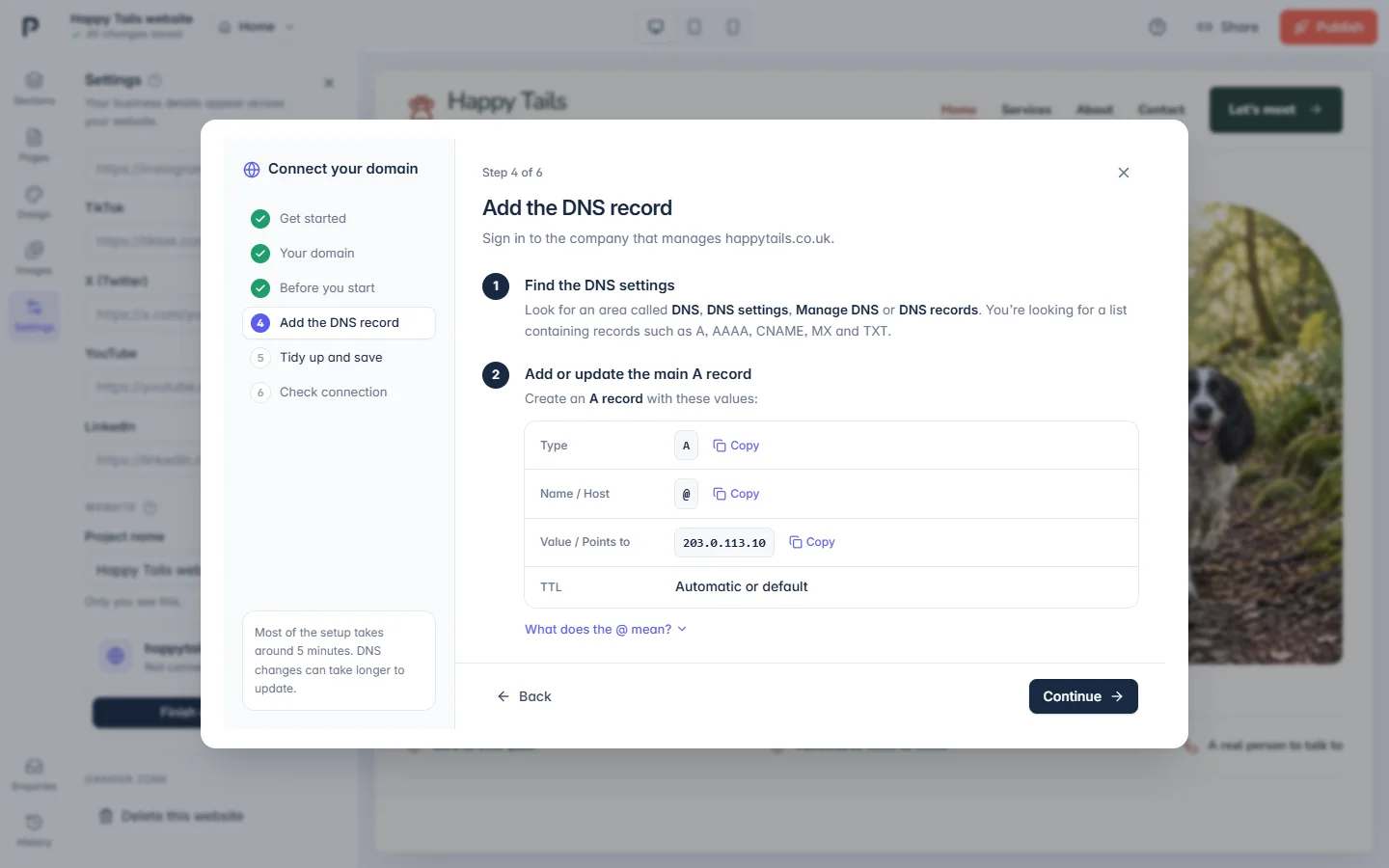The image size is (1389, 868).
Task: Jump to 'Check connection' step
Action: tap(339, 393)
